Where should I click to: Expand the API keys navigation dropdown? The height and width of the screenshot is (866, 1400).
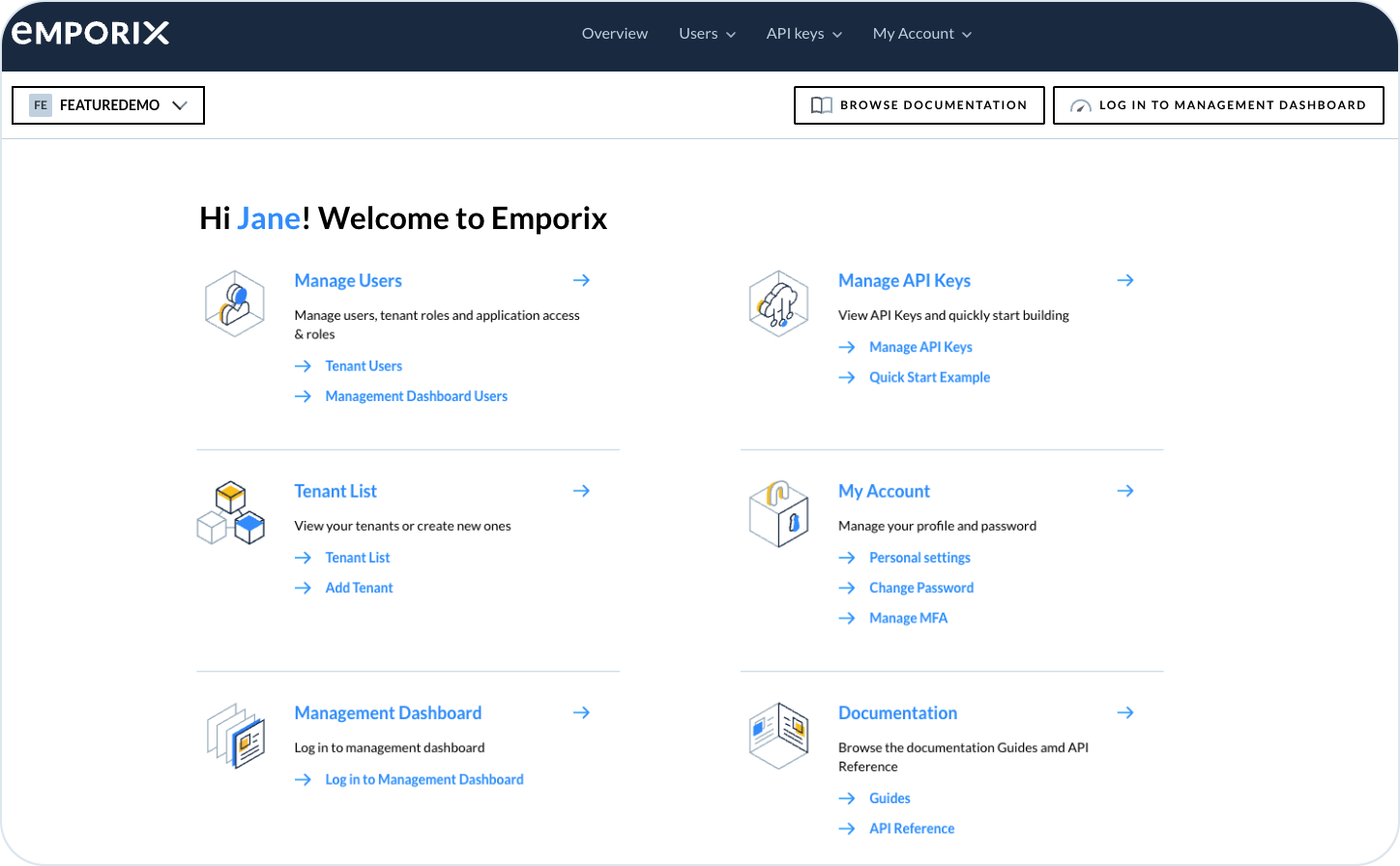[x=803, y=34]
